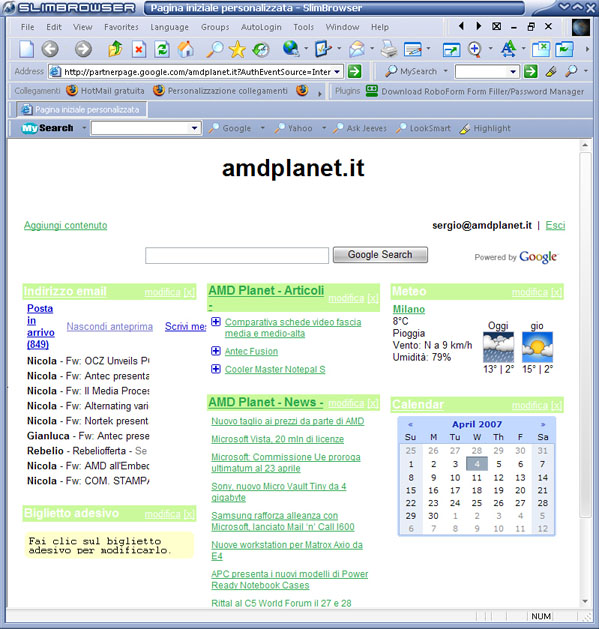
Task: Open a new blank page icon
Action: 26,49
